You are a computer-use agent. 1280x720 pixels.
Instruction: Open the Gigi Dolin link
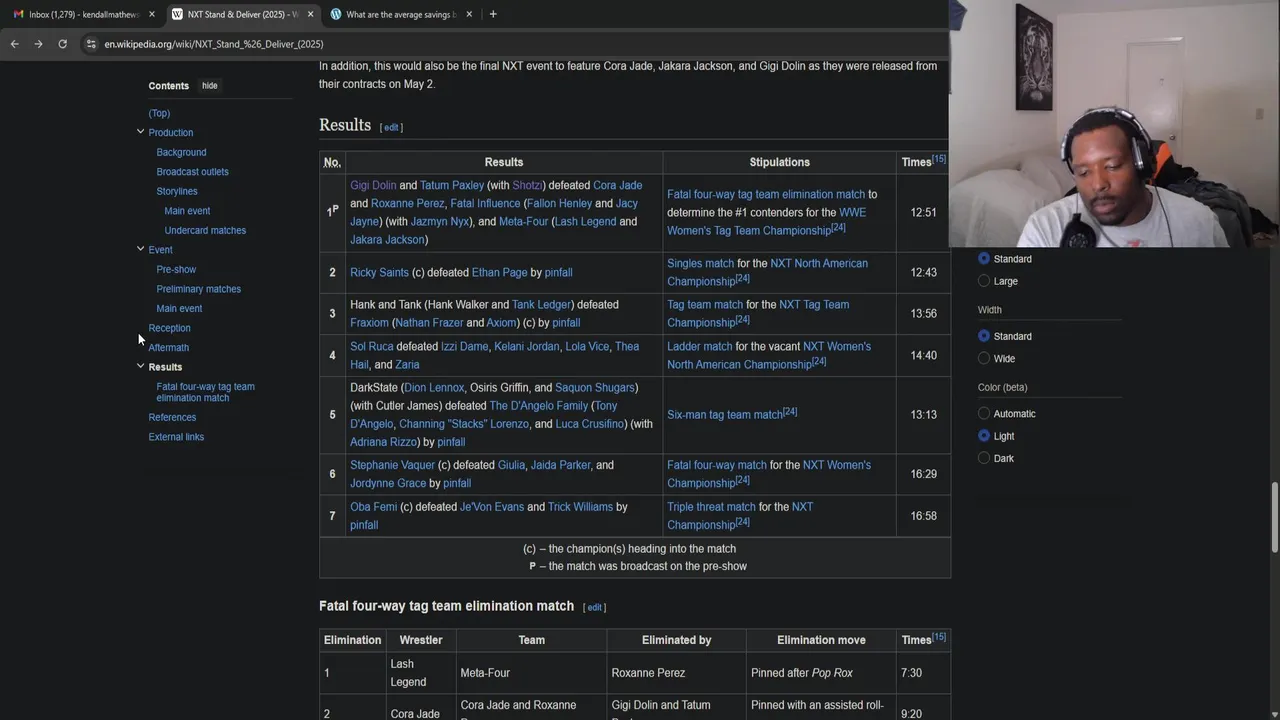[373, 185]
